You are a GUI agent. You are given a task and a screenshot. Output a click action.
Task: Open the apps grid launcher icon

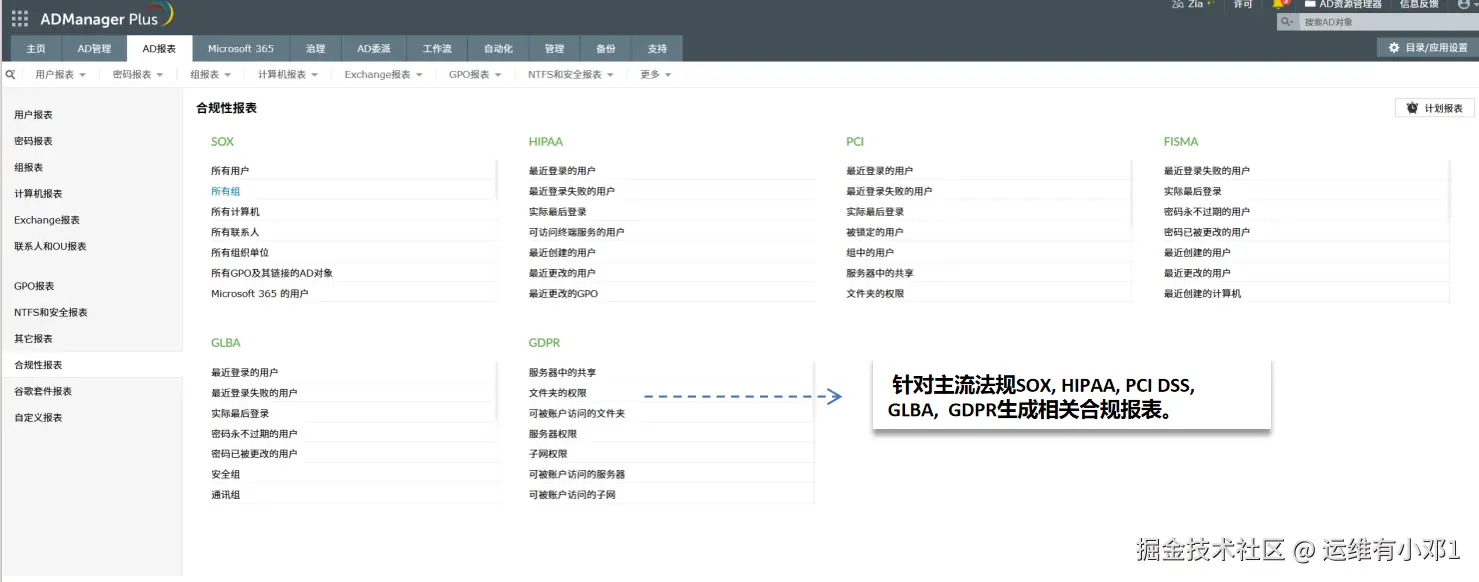(x=20, y=18)
